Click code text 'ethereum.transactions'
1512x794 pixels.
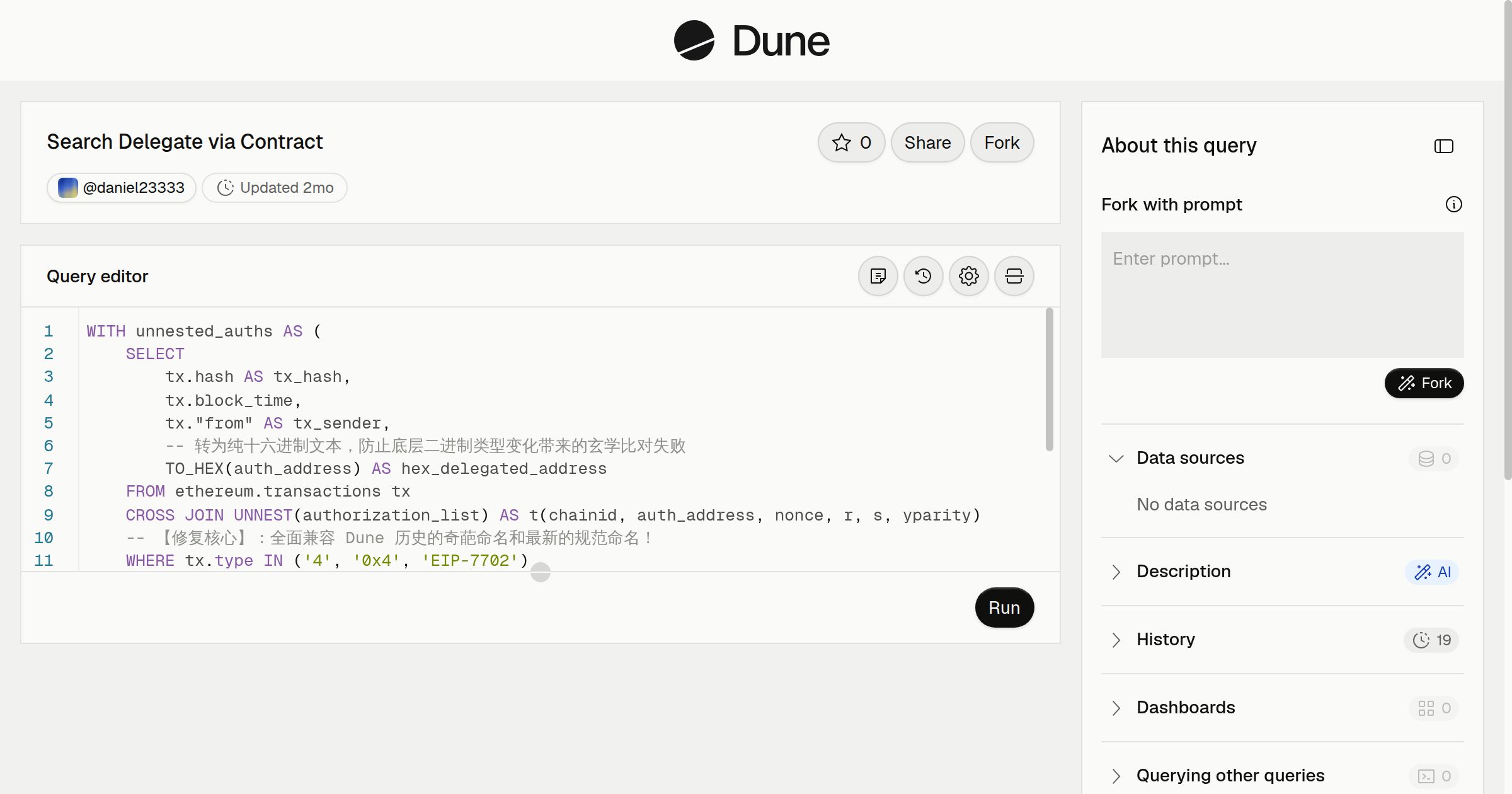point(278,492)
